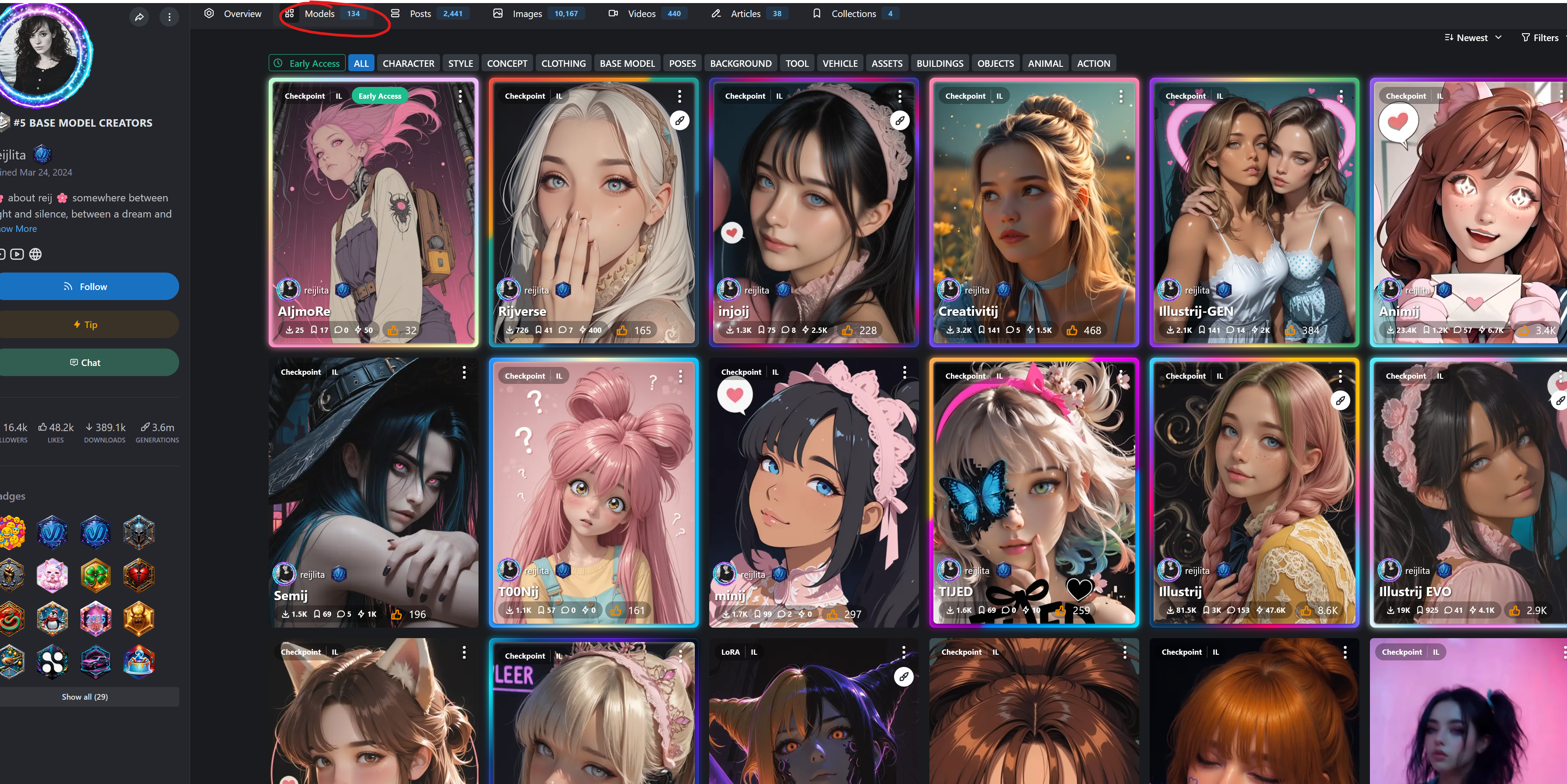Open three-dot menu on Semij card

pos(464,372)
